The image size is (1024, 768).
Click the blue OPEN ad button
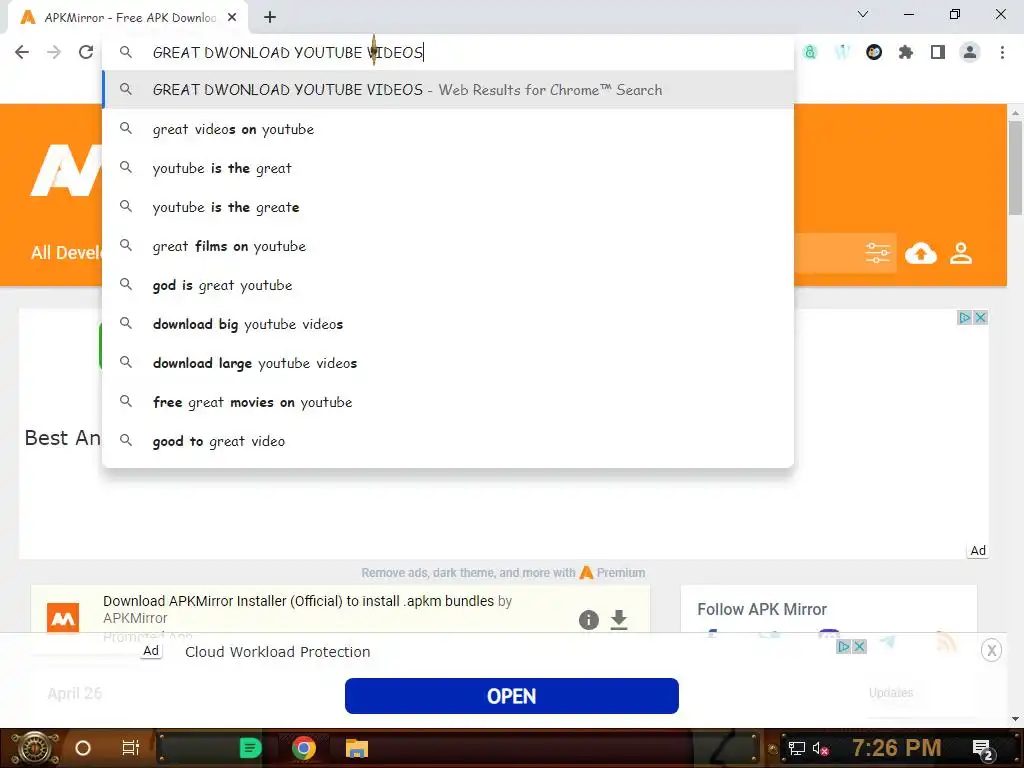pos(511,696)
